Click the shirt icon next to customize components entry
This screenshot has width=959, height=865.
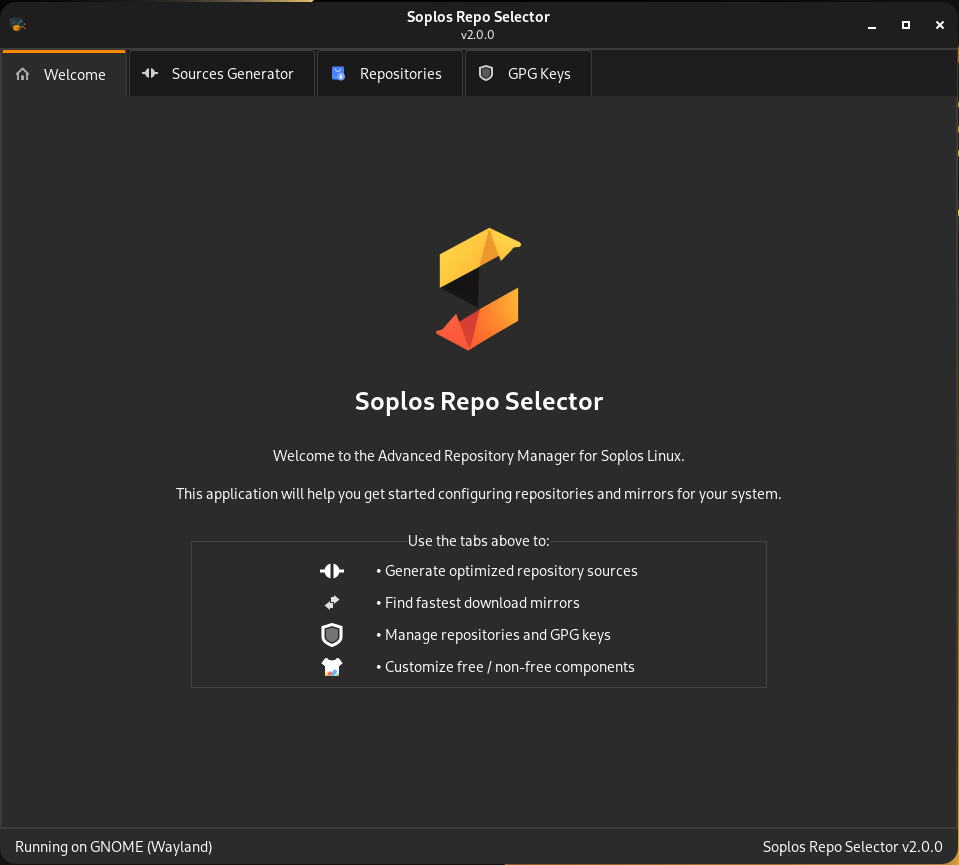tap(331, 667)
